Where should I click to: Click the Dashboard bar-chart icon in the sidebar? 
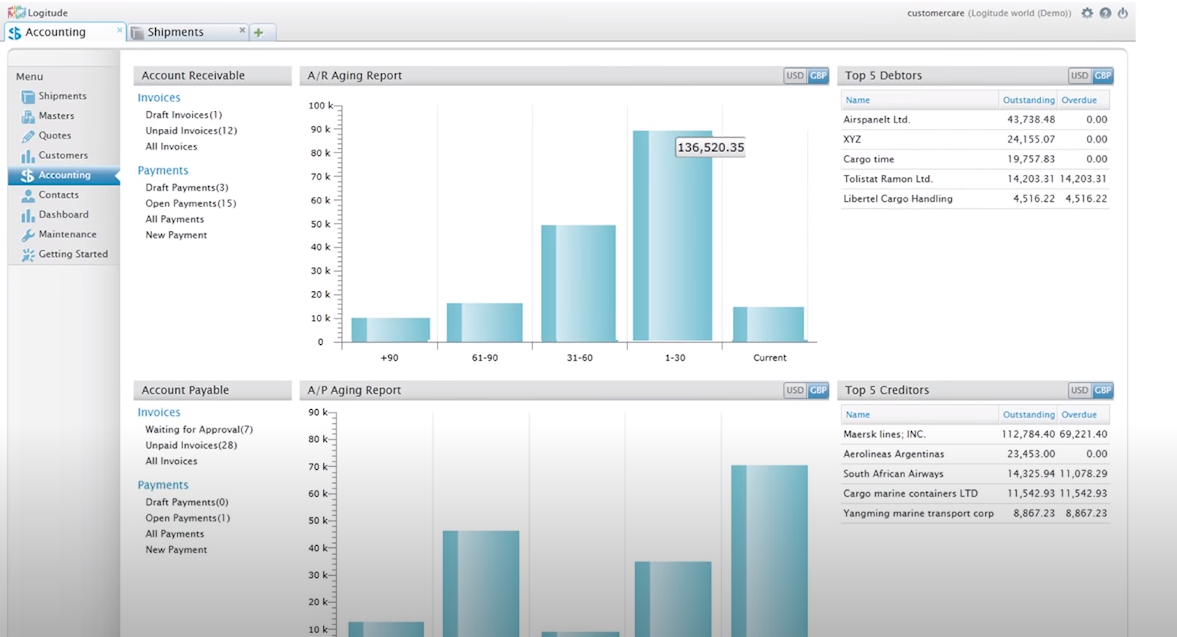(x=28, y=215)
